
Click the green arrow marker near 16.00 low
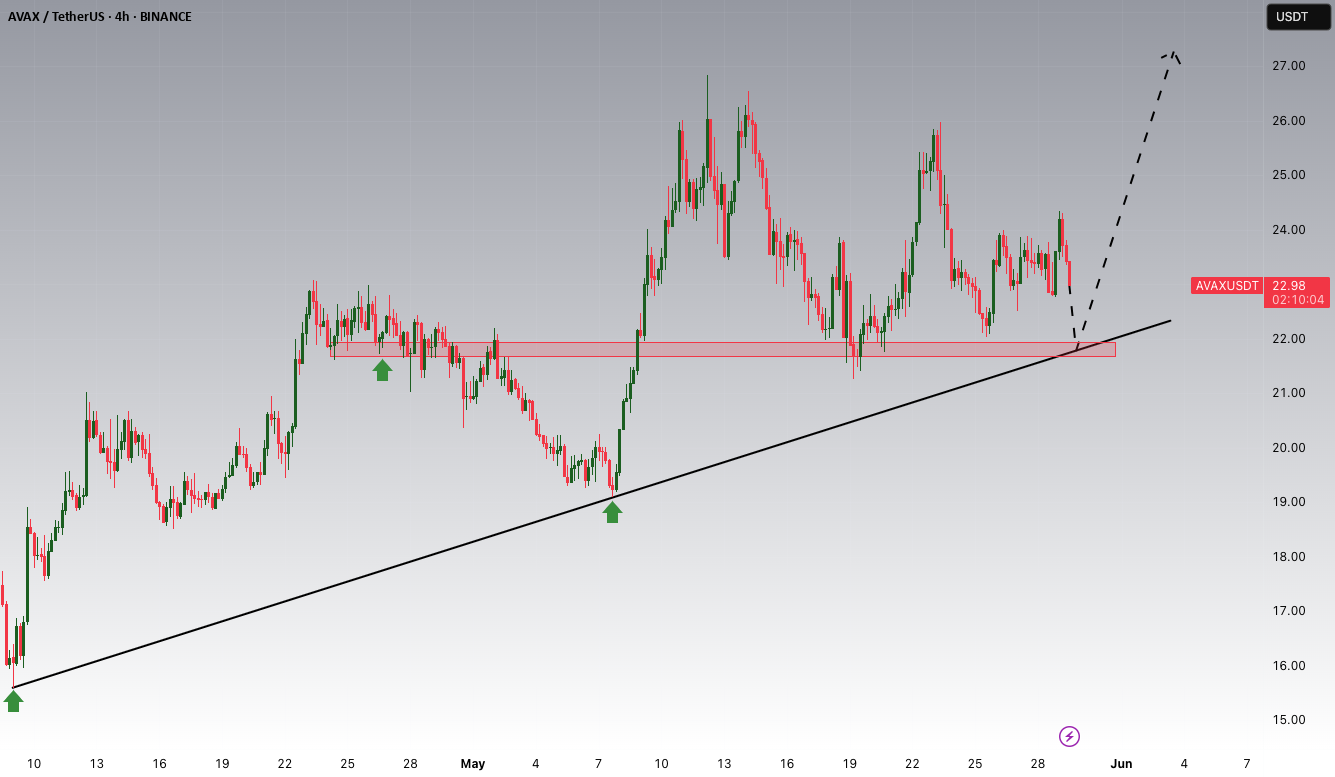13,701
